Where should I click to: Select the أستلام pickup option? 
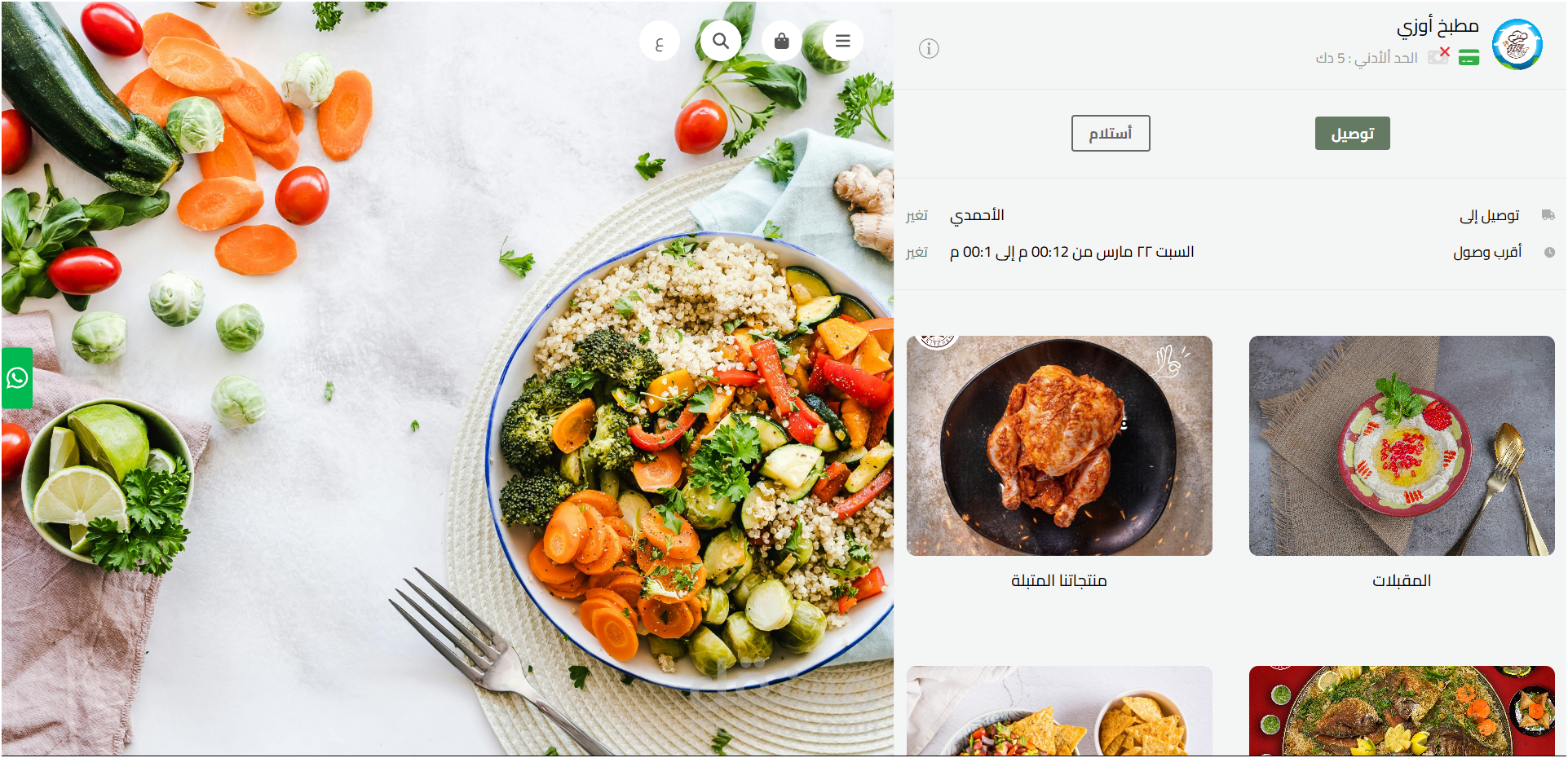pos(1111,134)
